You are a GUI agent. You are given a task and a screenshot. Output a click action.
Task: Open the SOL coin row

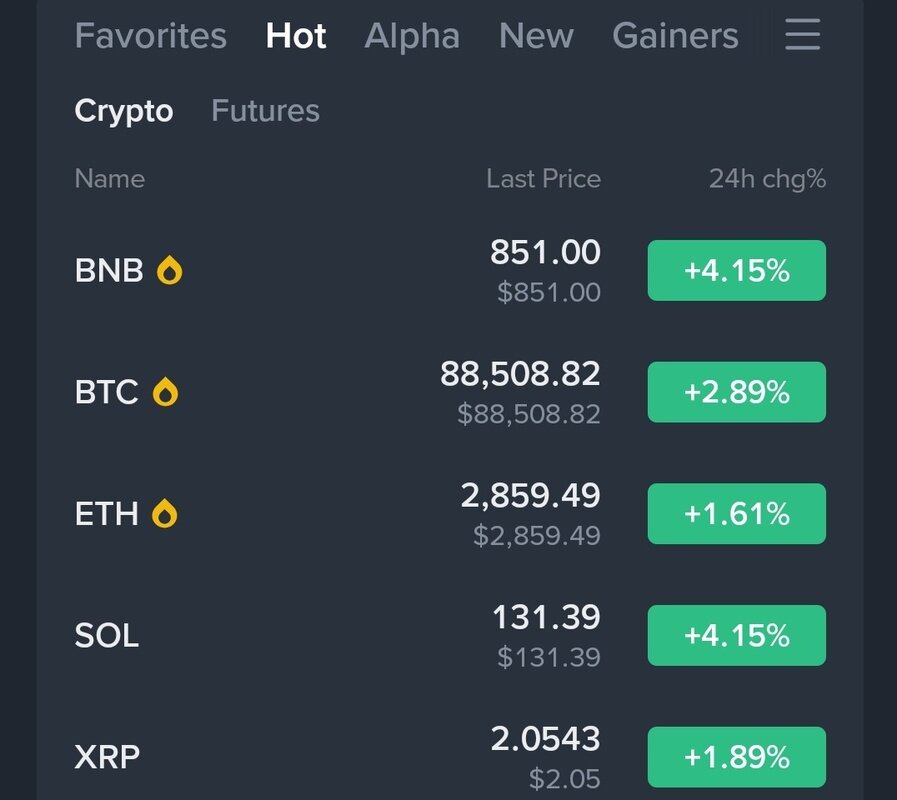[107, 636]
